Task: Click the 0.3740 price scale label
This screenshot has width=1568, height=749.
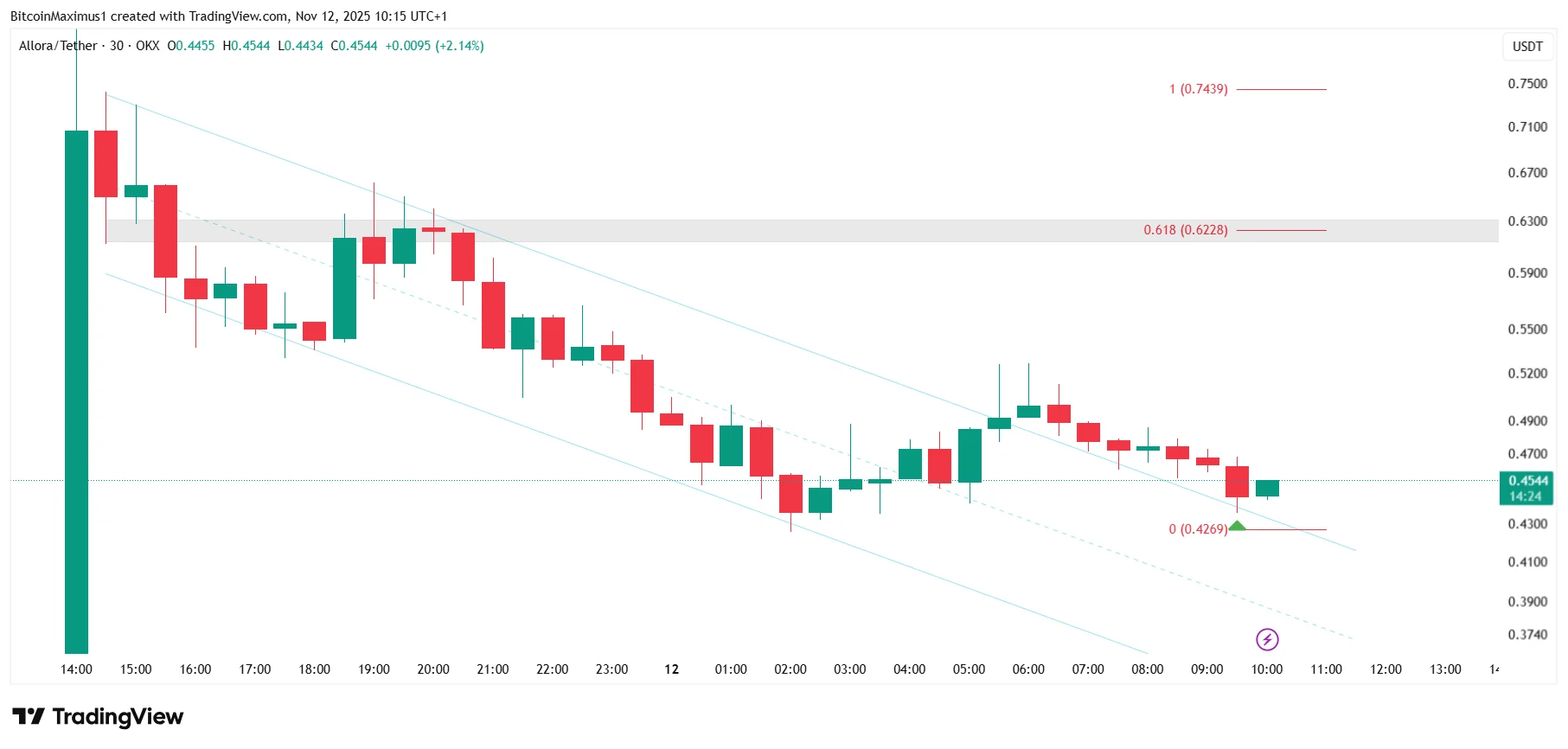Action: click(x=1527, y=635)
